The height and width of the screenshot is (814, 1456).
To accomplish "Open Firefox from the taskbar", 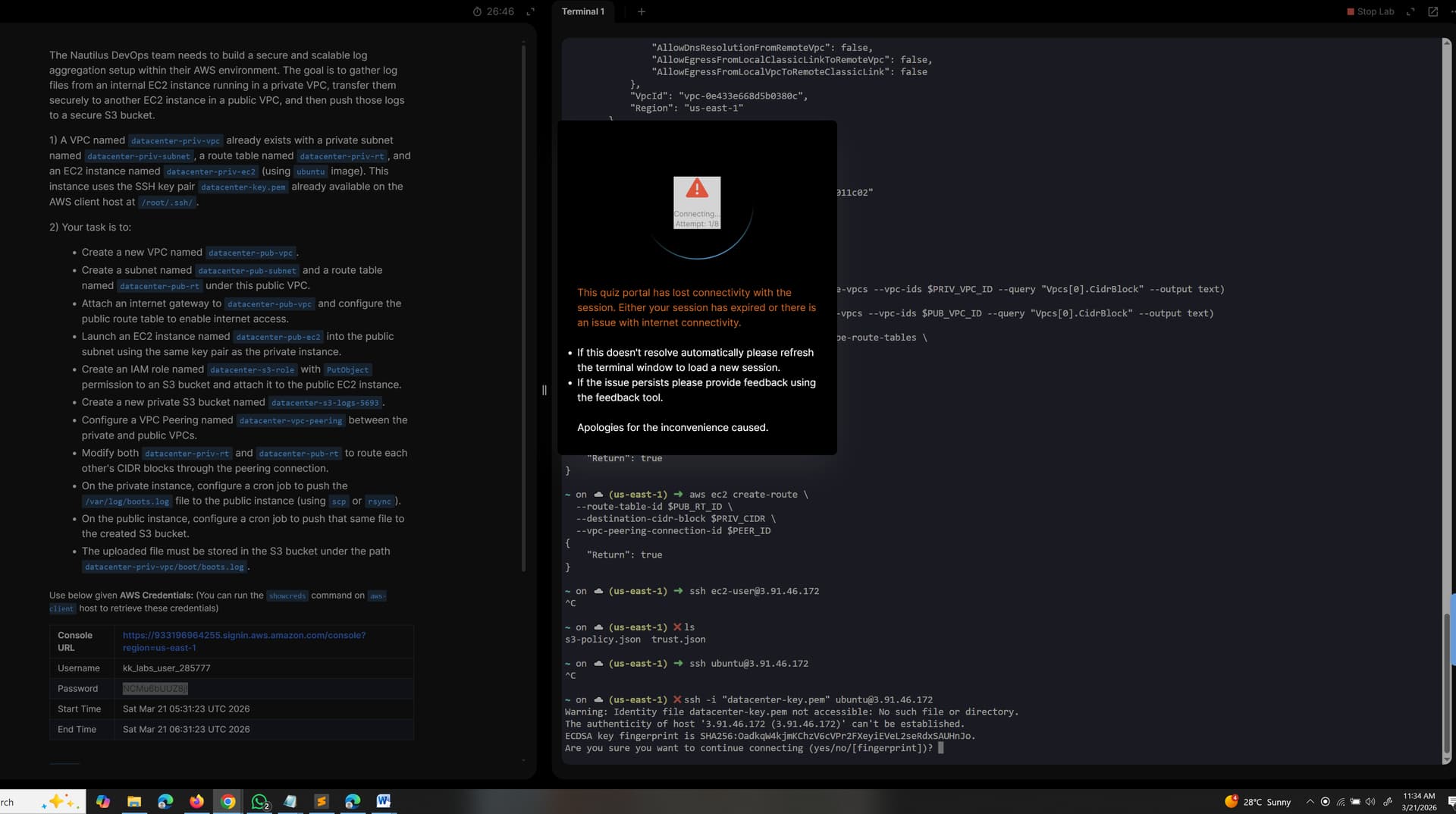I will (x=196, y=801).
